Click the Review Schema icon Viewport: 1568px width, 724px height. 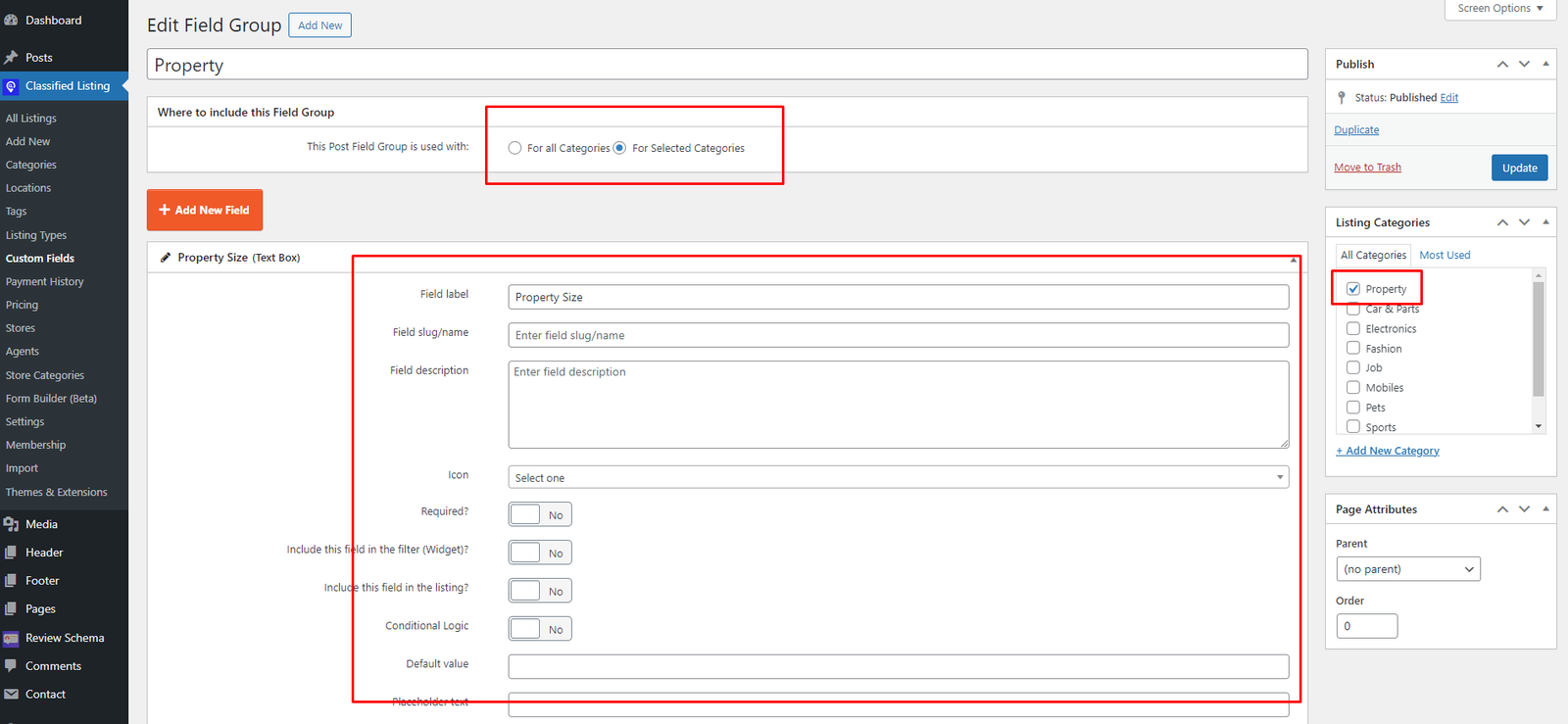11,638
